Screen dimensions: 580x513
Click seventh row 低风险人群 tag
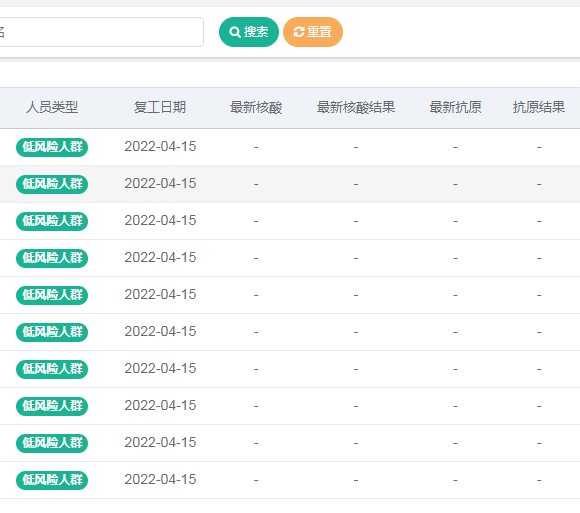[52, 369]
